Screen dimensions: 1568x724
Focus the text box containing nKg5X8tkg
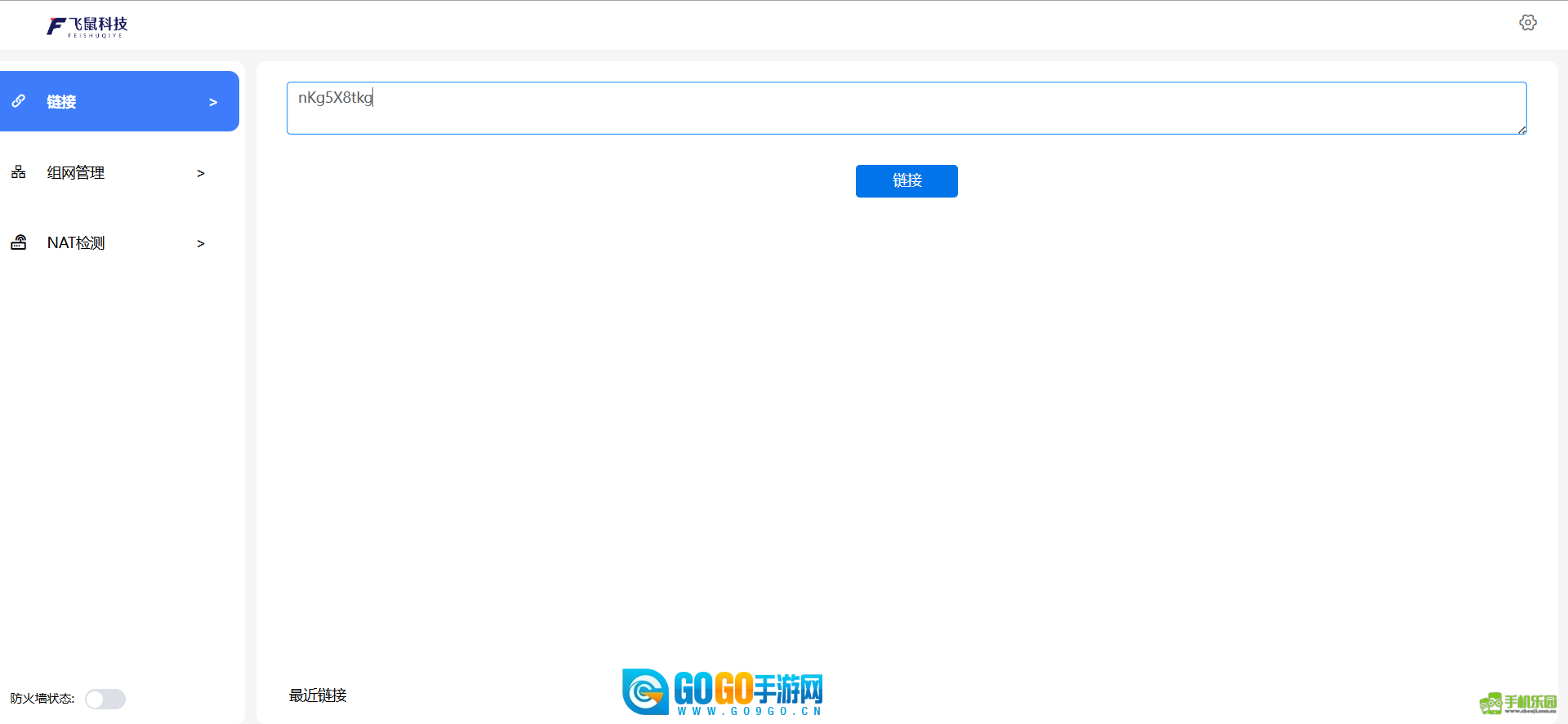coord(906,108)
